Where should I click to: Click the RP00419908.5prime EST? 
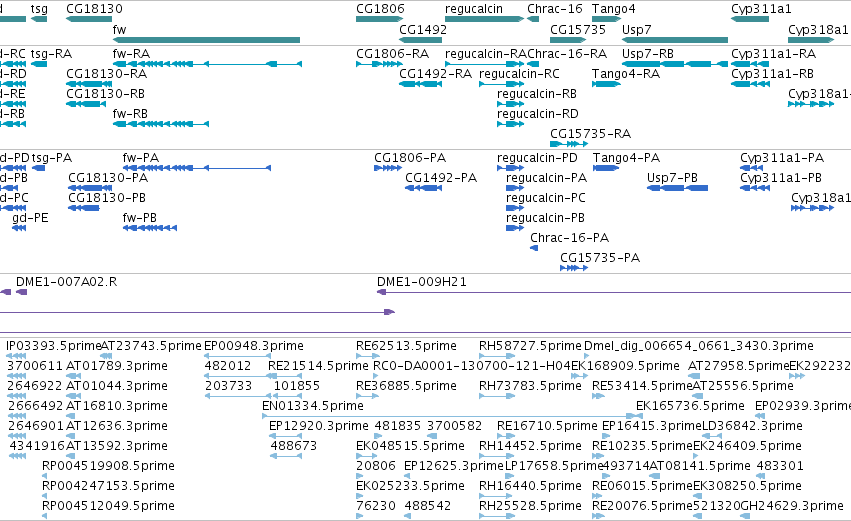click(x=45, y=476)
